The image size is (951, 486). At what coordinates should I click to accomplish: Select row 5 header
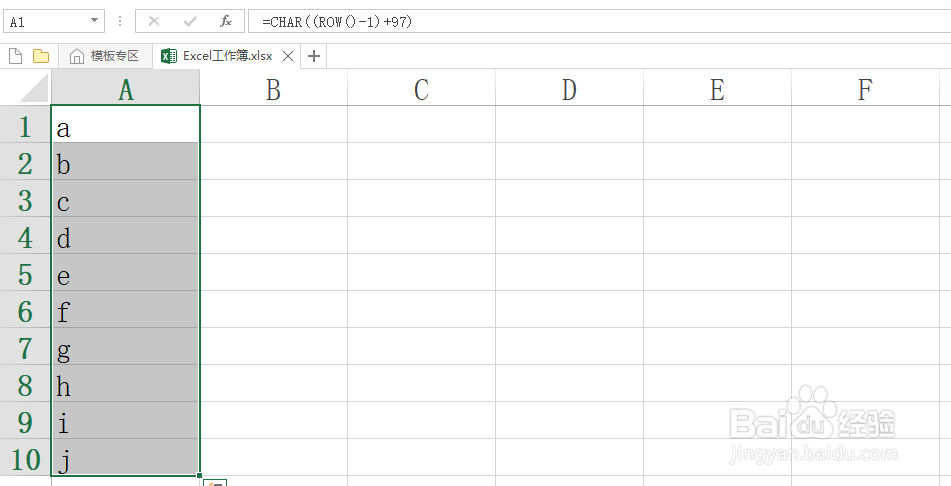tap(25, 273)
